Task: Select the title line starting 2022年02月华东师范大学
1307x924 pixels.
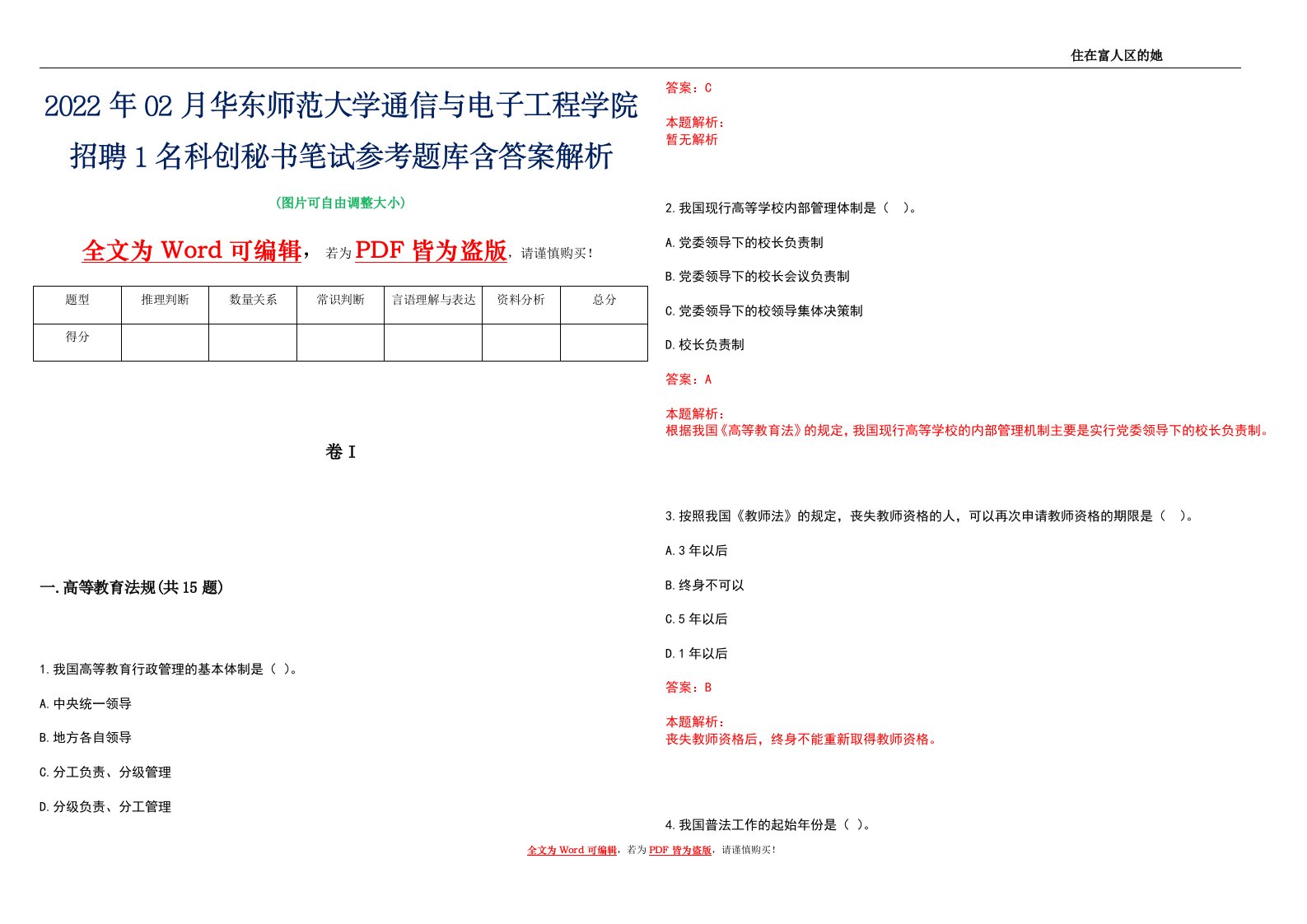Action: (341, 106)
